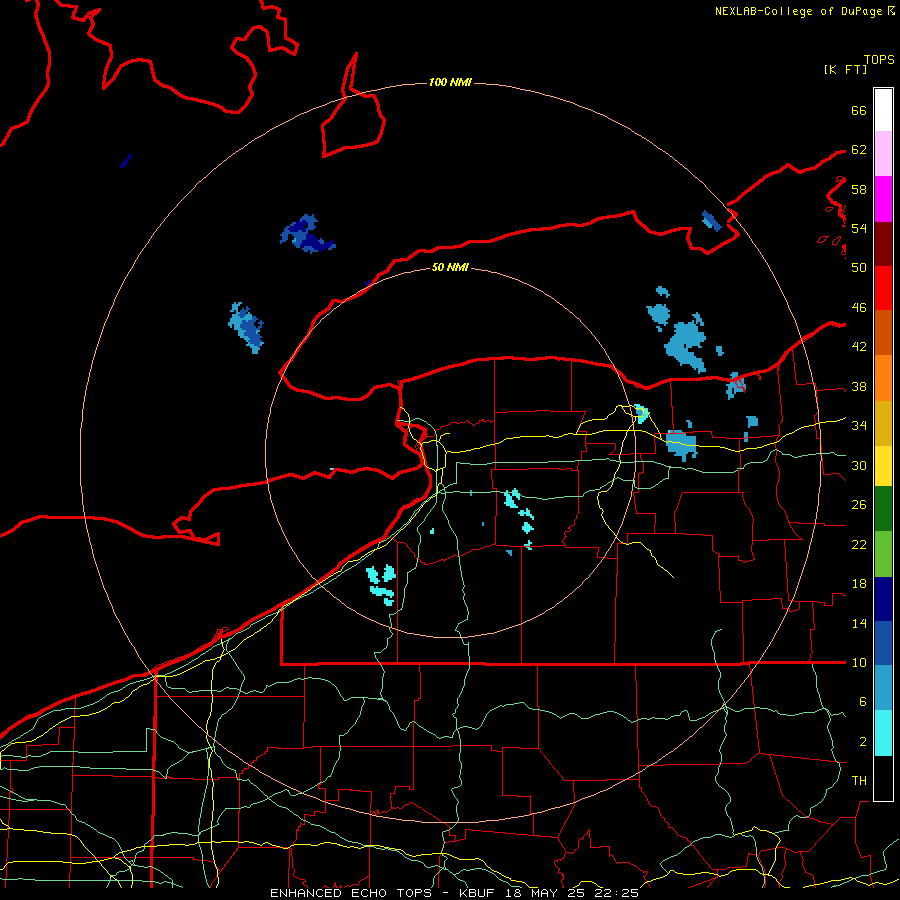
Task: Click the legend value 58
Action: [859, 189]
